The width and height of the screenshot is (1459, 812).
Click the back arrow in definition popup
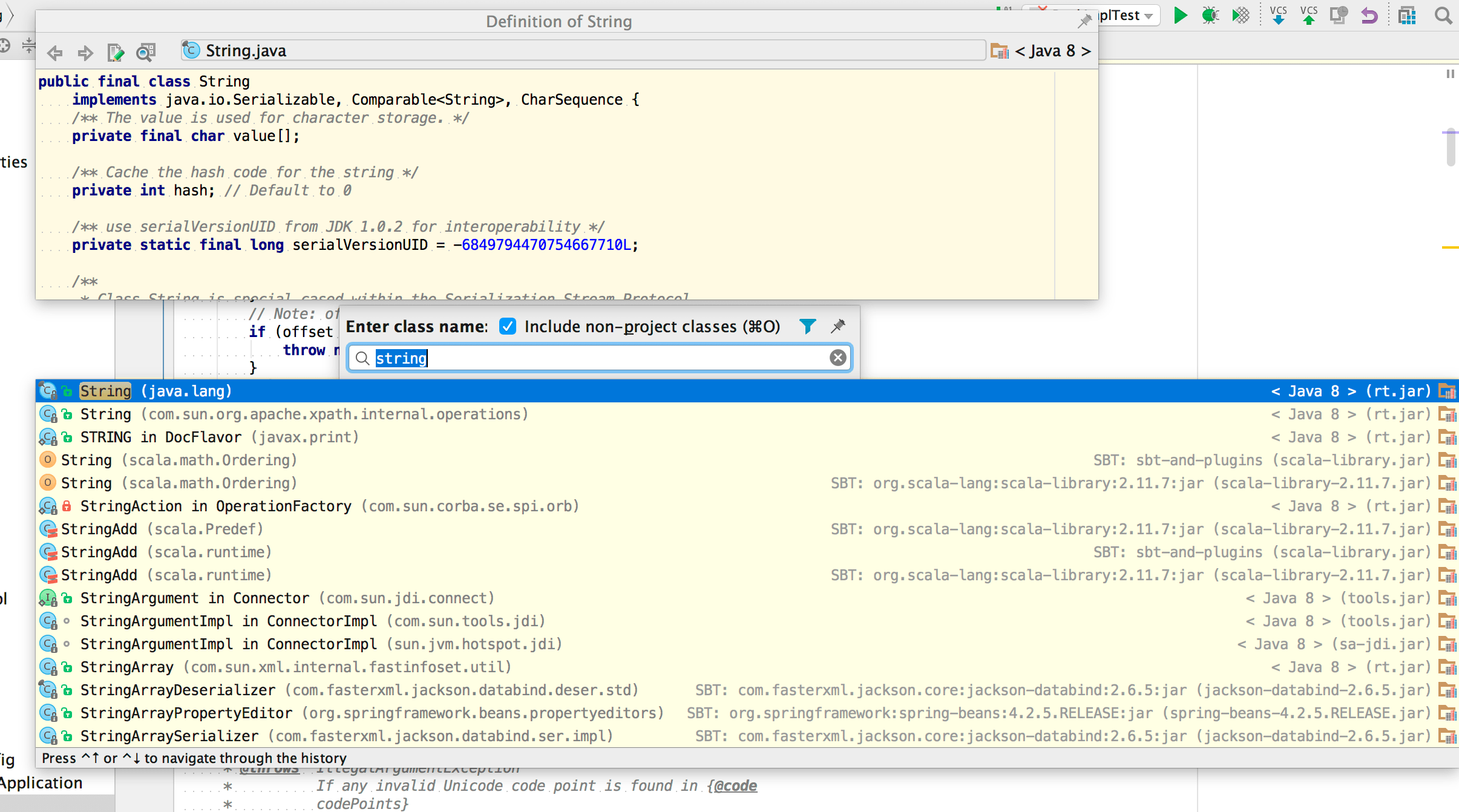(x=55, y=53)
